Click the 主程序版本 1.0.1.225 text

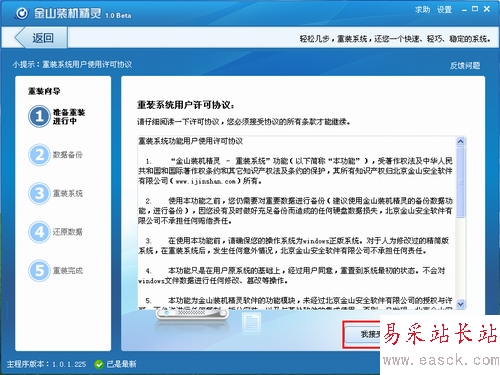46,364
